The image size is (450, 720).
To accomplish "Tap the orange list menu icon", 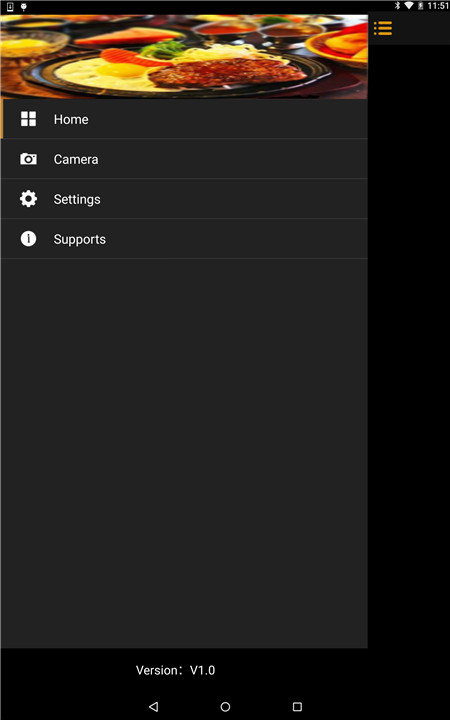I will click(x=382, y=28).
